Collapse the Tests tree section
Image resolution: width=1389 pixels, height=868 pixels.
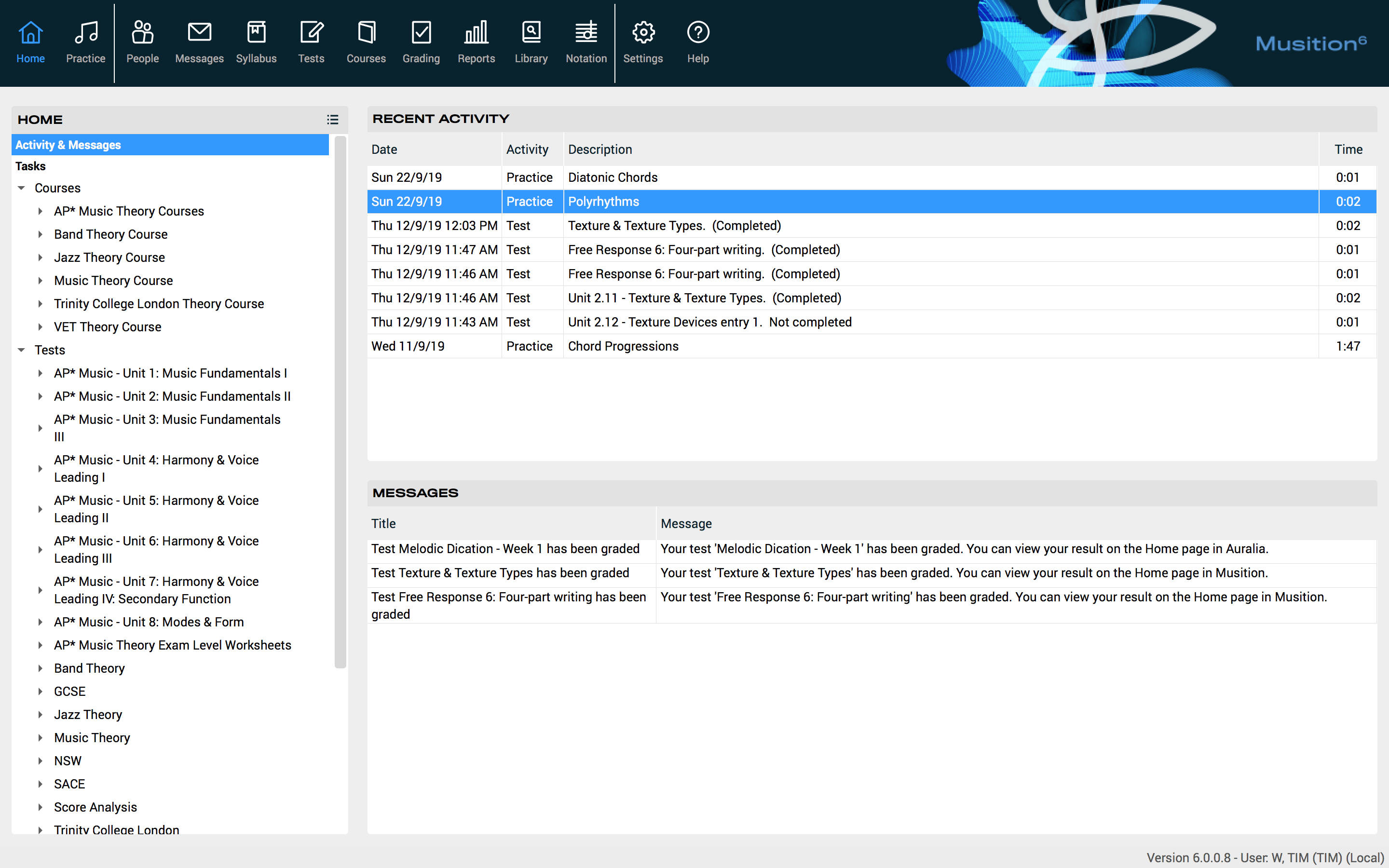(21, 350)
